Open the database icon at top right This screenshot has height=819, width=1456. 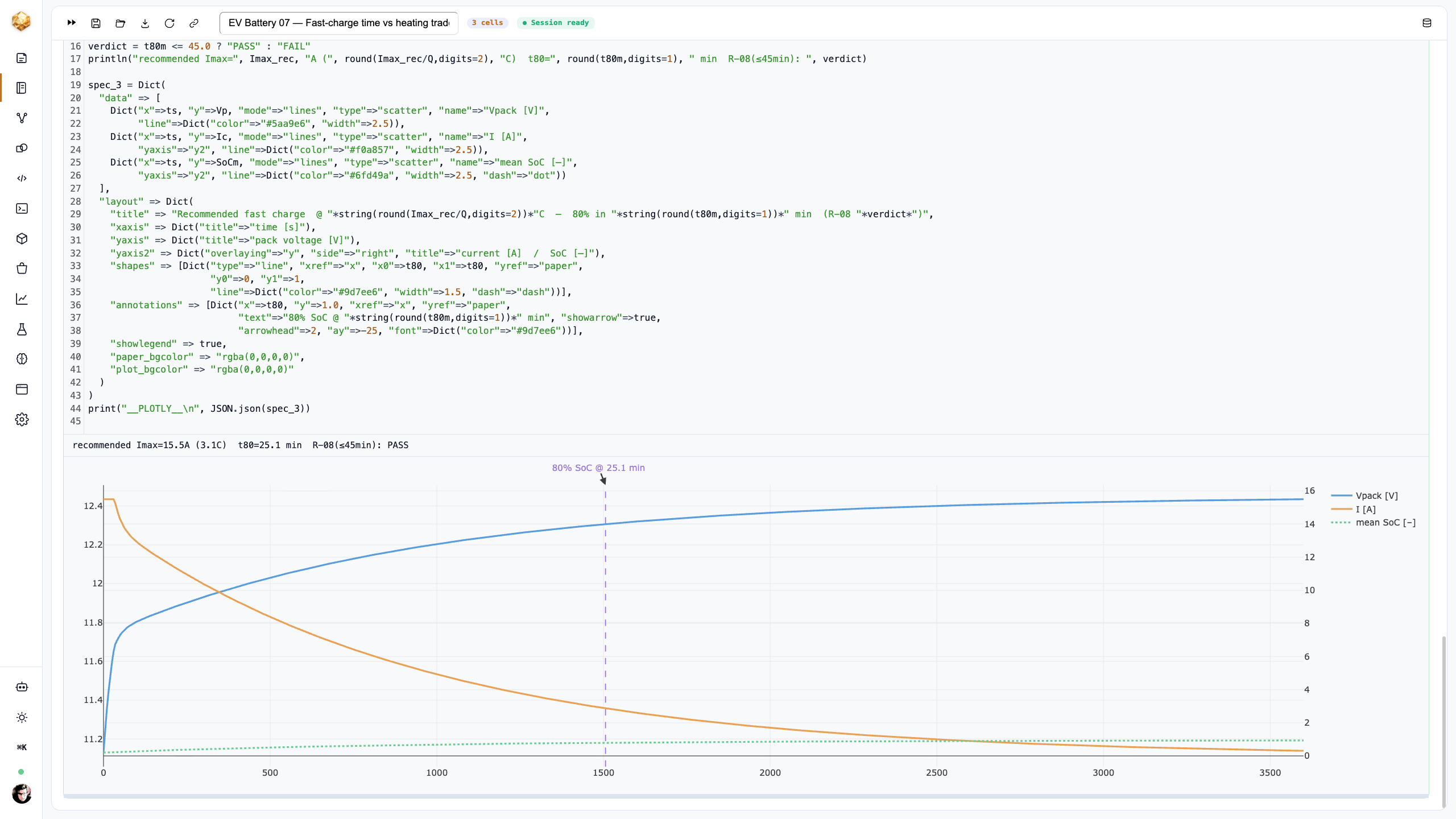point(1427,23)
